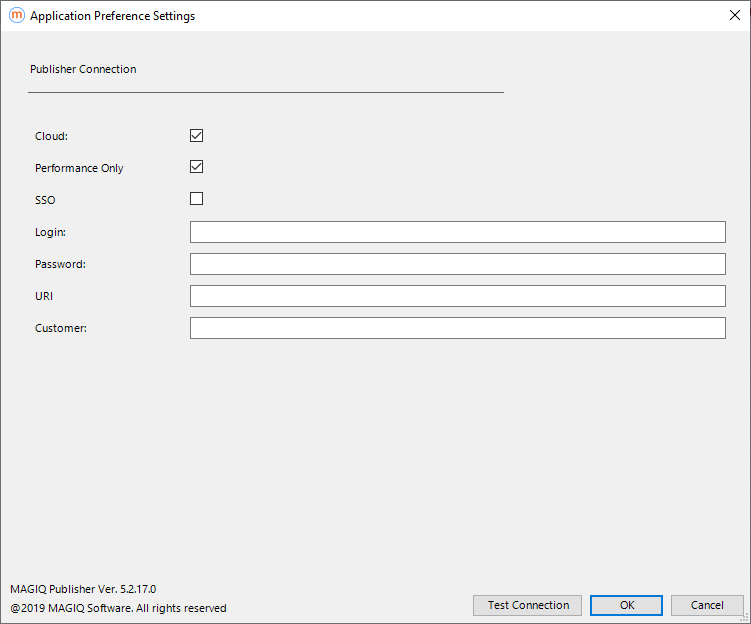
Task: Click the Cloud: label
Action: click(51, 136)
